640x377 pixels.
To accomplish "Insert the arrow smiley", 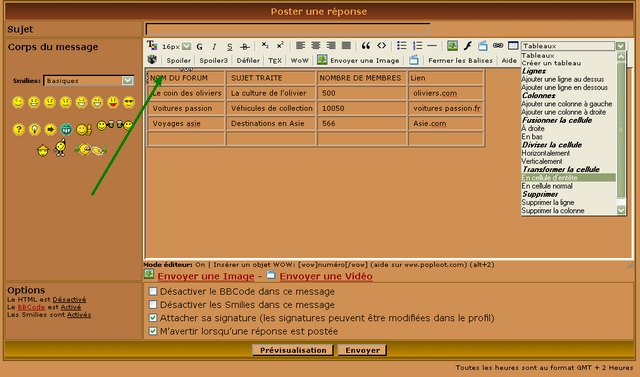I will 50,130.
